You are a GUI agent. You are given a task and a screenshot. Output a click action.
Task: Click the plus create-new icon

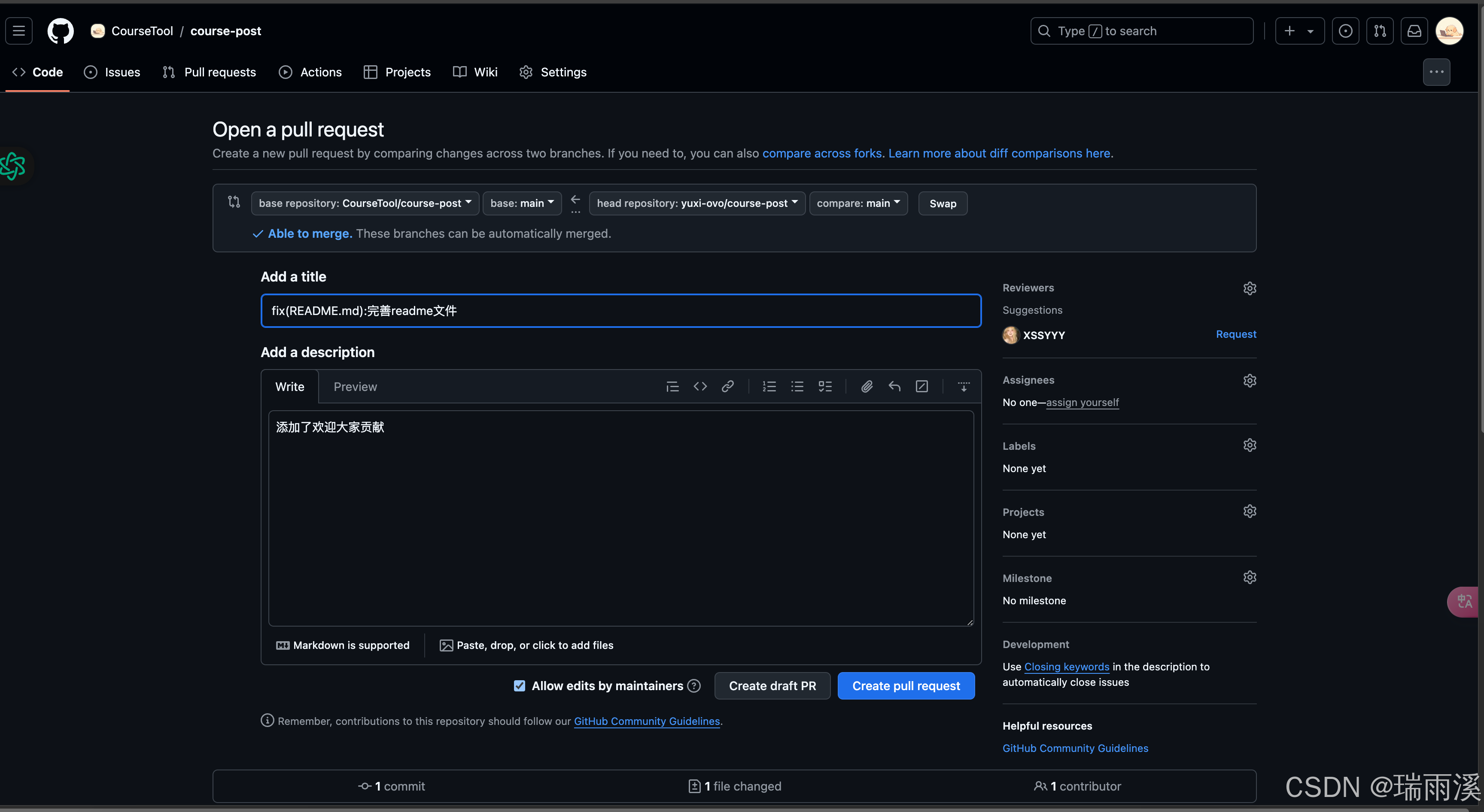(x=1290, y=31)
